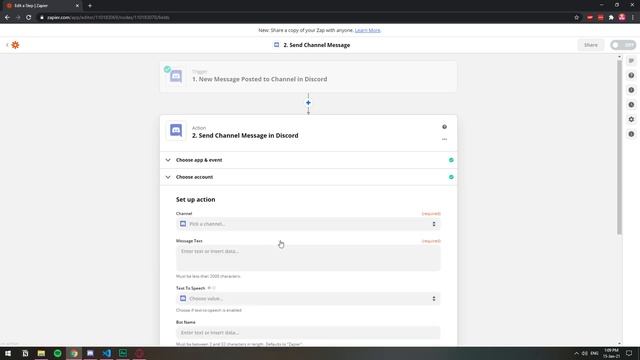Open the info icon at bottom of right sidebar
The width and height of the screenshot is (640, 360).
(x=631, y=134)
